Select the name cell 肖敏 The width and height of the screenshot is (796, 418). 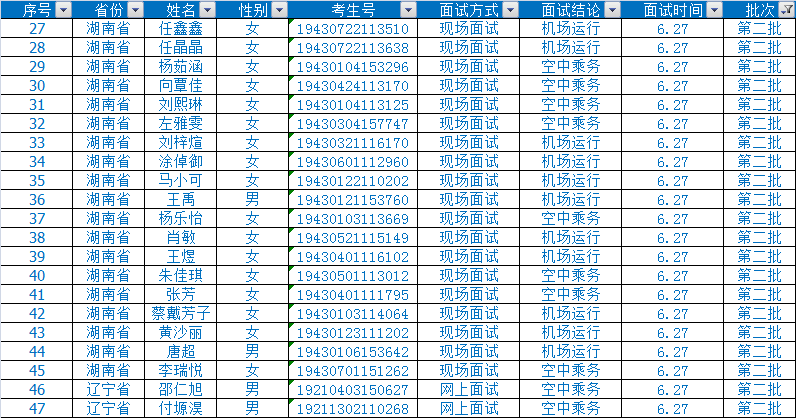[x=181, y=238]
